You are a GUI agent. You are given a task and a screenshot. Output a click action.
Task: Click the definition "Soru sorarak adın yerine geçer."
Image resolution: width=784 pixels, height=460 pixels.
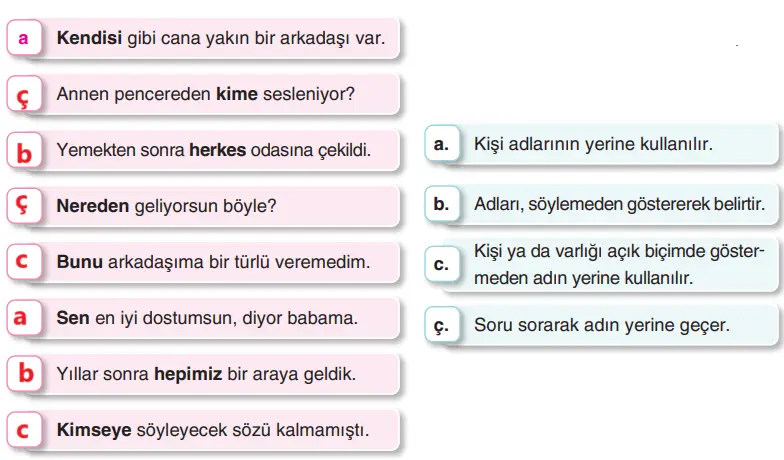601,325
